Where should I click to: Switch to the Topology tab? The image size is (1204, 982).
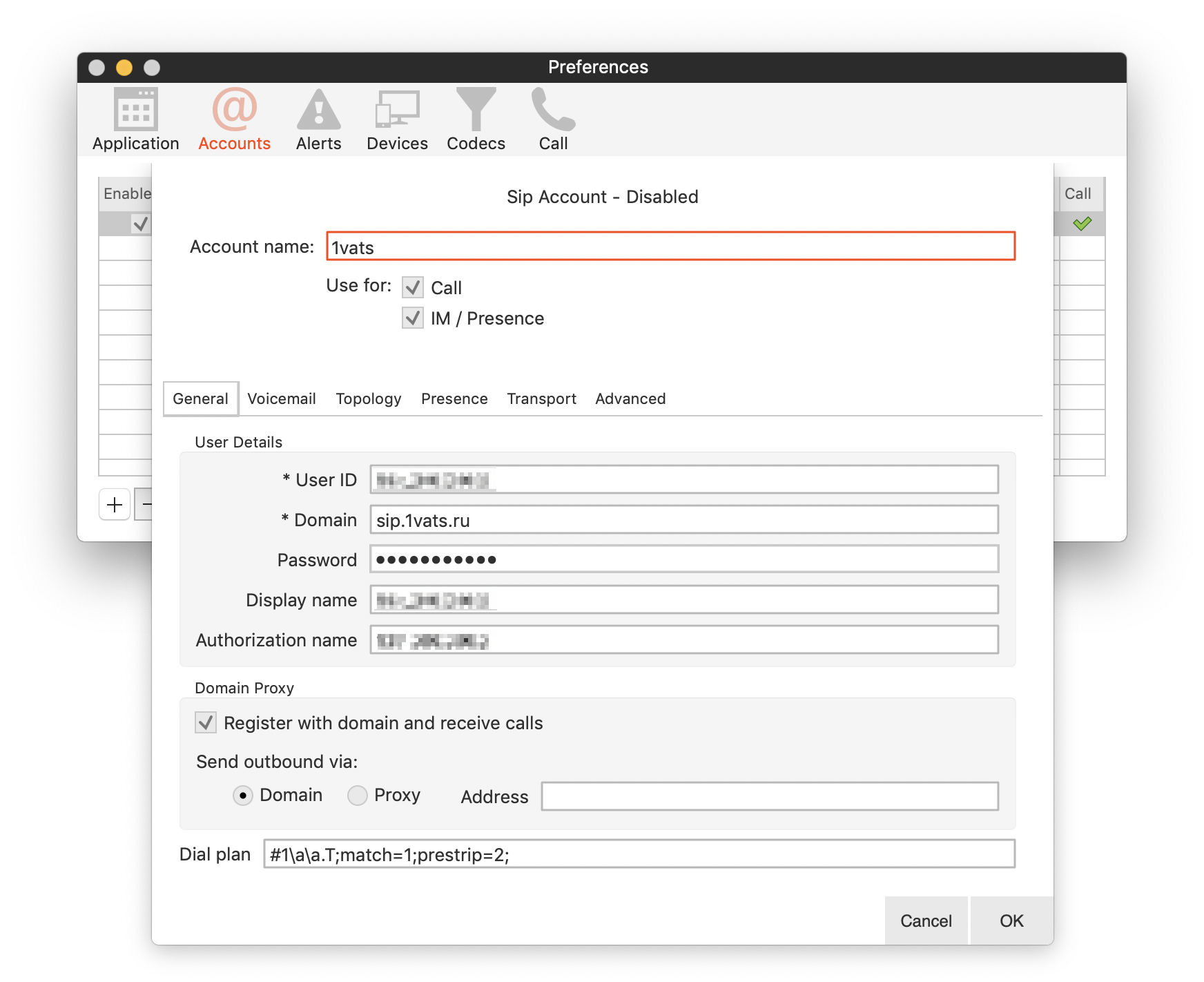click(x=368, y=399)
